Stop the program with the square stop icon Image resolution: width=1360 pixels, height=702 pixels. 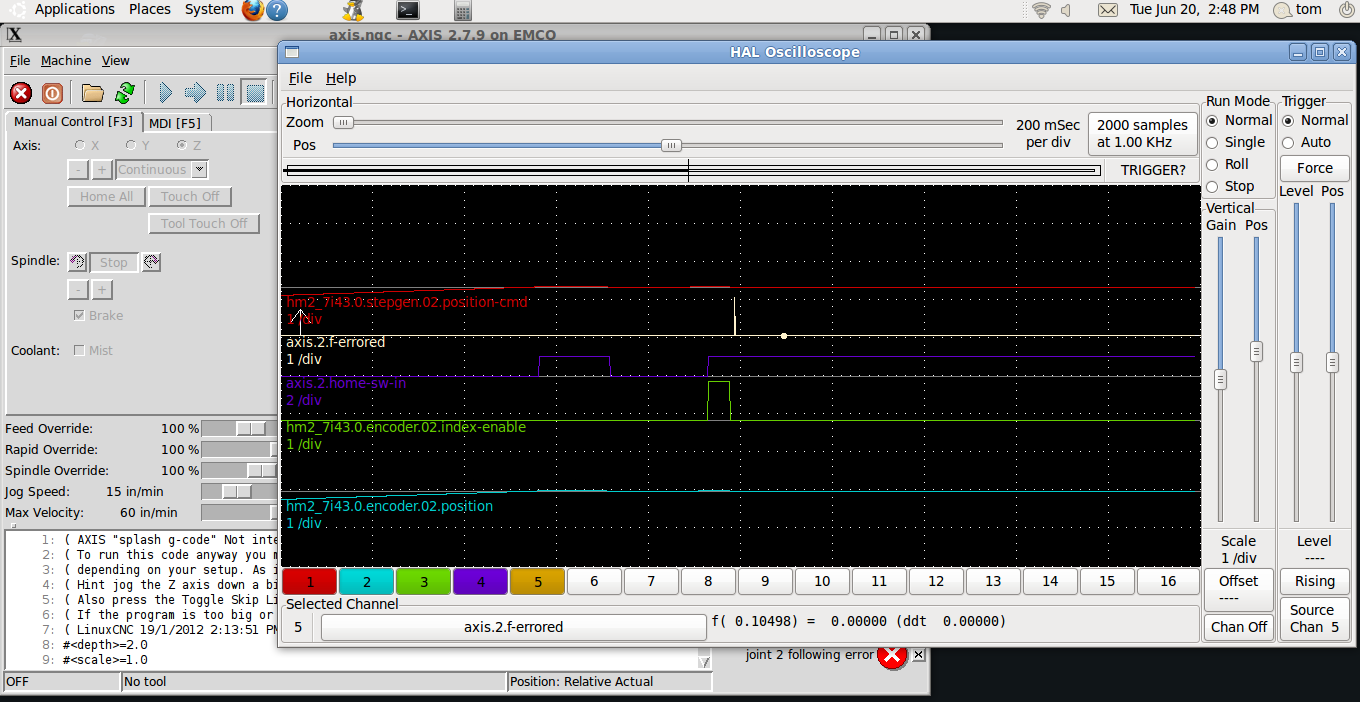[256, 93]
